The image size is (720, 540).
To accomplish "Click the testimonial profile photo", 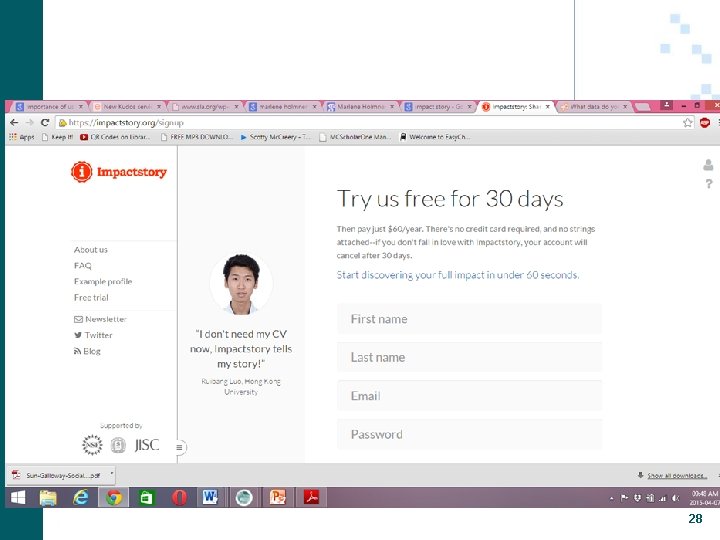I will (241, 284).
